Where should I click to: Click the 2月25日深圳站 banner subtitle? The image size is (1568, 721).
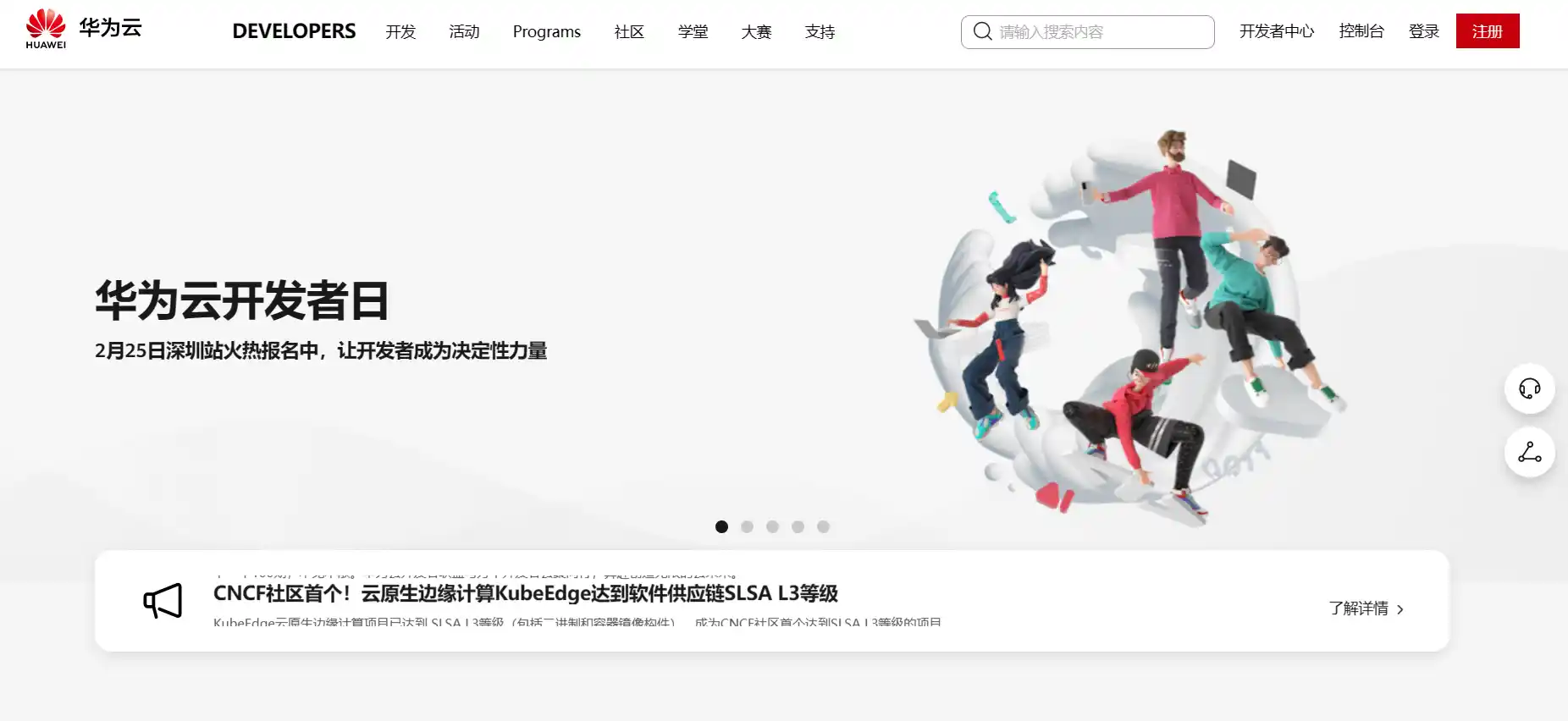[321, 350]
